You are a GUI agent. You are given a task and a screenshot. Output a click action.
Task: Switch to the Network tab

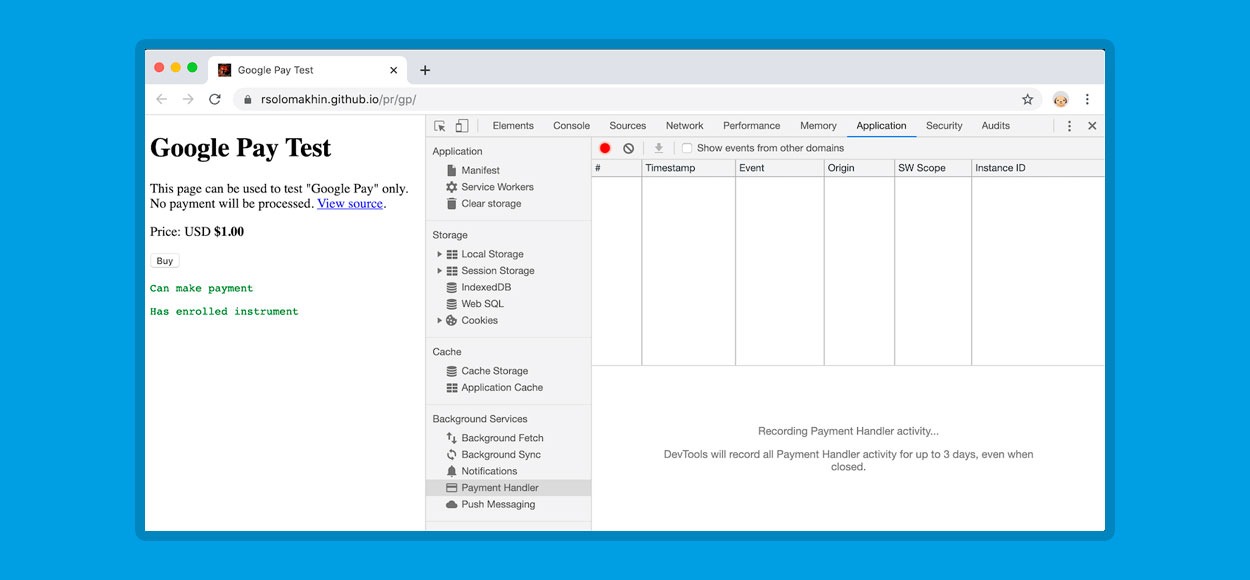684,126
